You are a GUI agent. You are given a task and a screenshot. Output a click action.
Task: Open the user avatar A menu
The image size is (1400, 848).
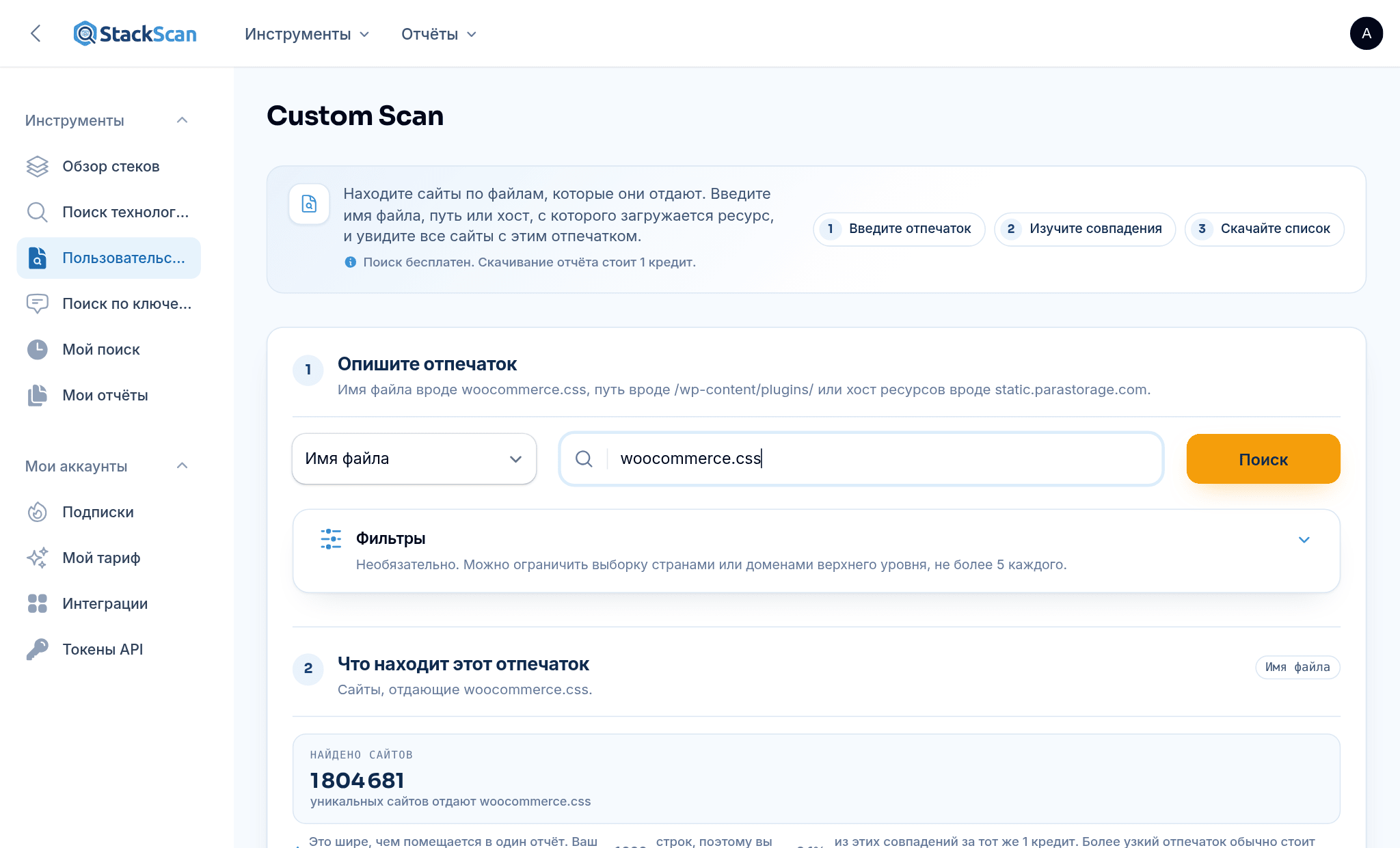pyautogui.click(x=1366, y=33)
